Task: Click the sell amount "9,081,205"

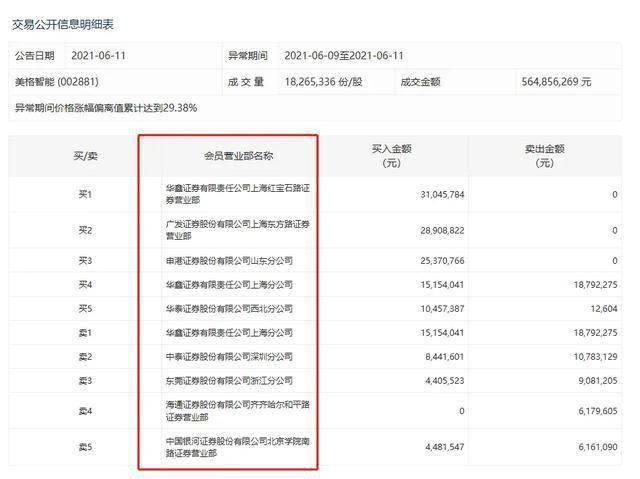Action: (598, 381)
